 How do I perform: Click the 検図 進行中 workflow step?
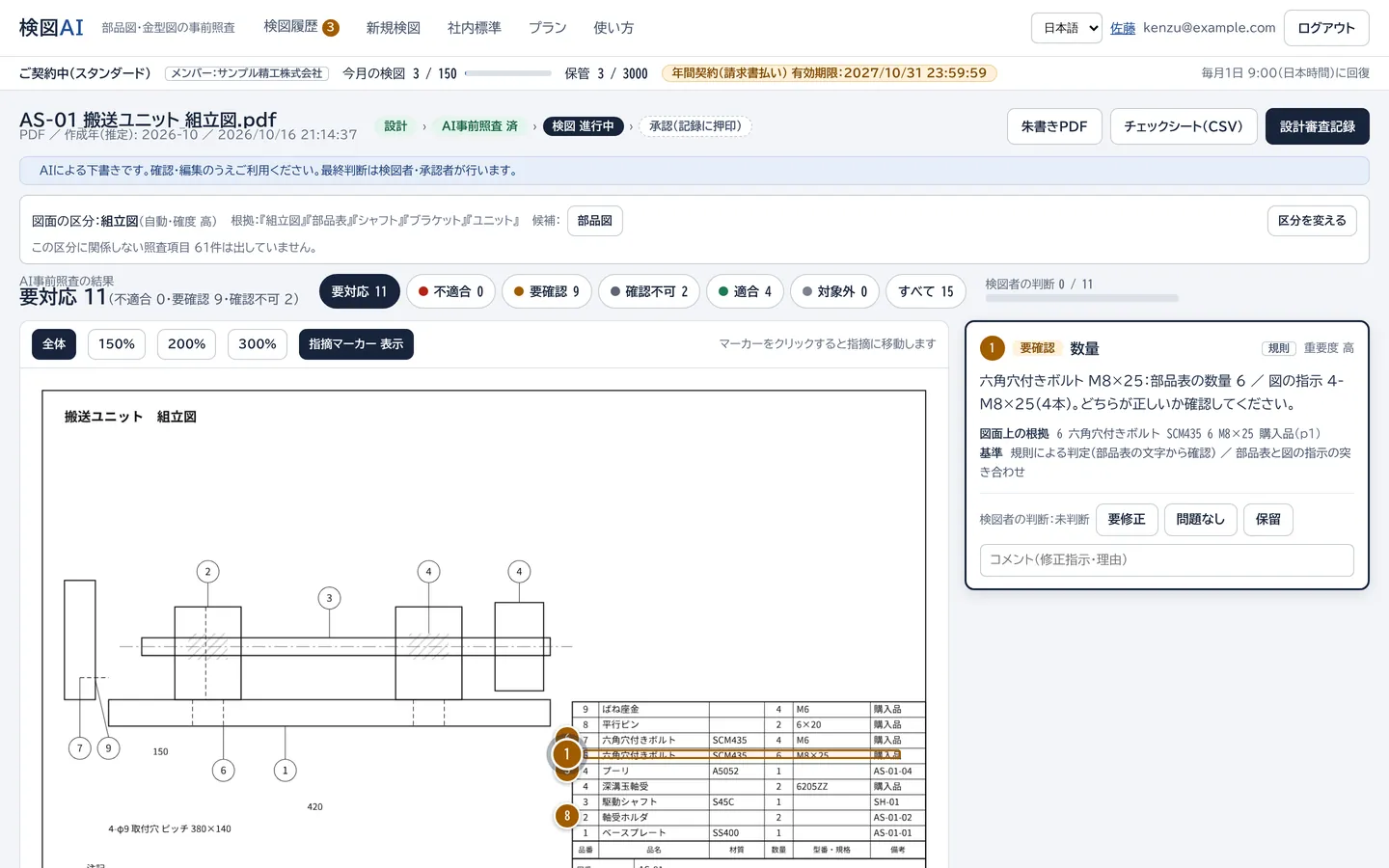tap(583, 126)
